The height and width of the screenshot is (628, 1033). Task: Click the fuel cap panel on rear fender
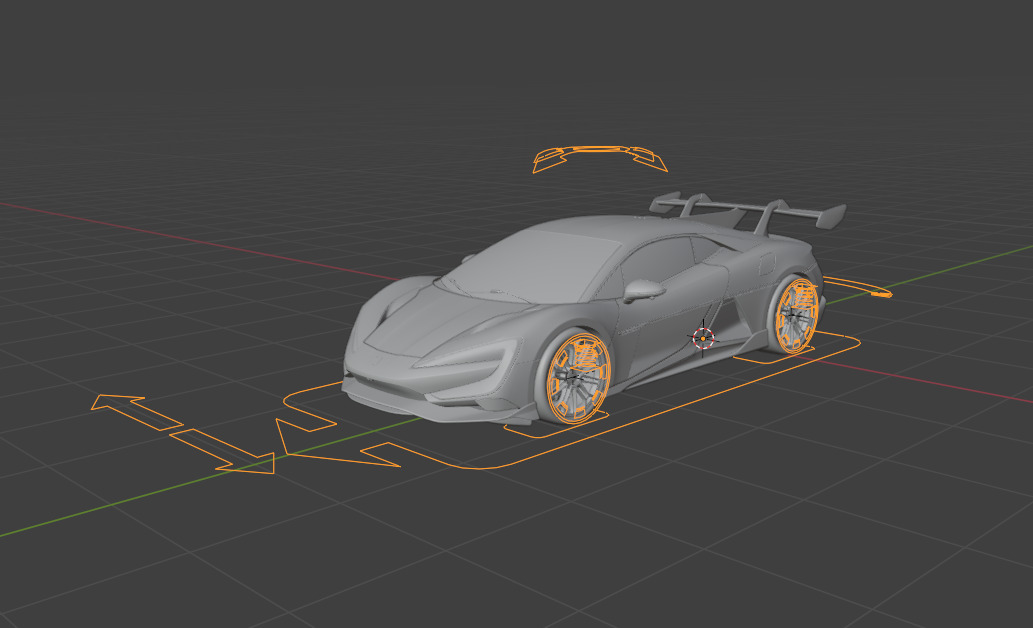[x=766, y=264]
